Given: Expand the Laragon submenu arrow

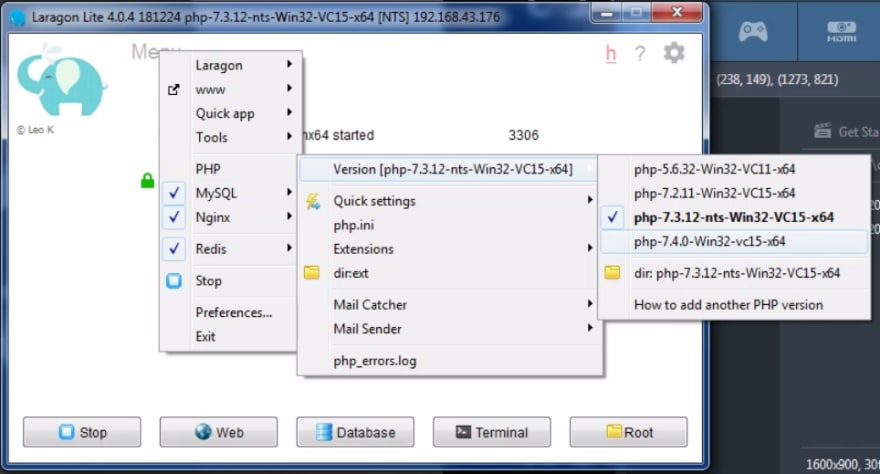Looking at the screenshot, I should (289, 64).
